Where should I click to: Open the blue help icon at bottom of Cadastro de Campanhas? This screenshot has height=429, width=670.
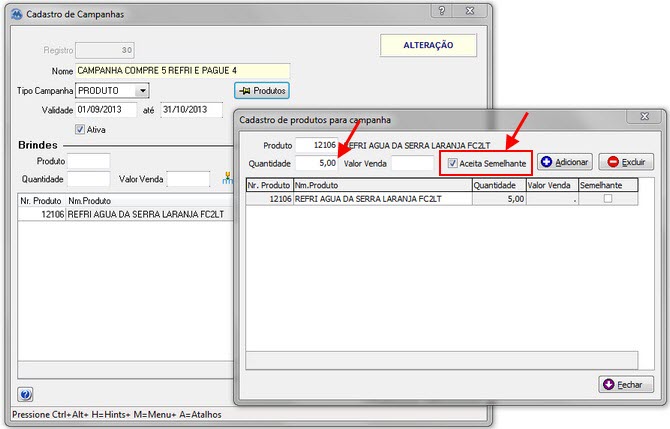click(25, 394)
